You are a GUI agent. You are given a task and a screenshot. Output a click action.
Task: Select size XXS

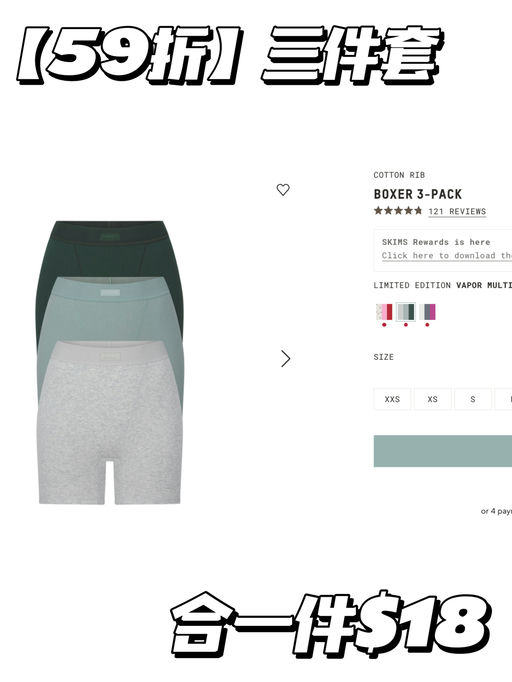pos(392,399)
